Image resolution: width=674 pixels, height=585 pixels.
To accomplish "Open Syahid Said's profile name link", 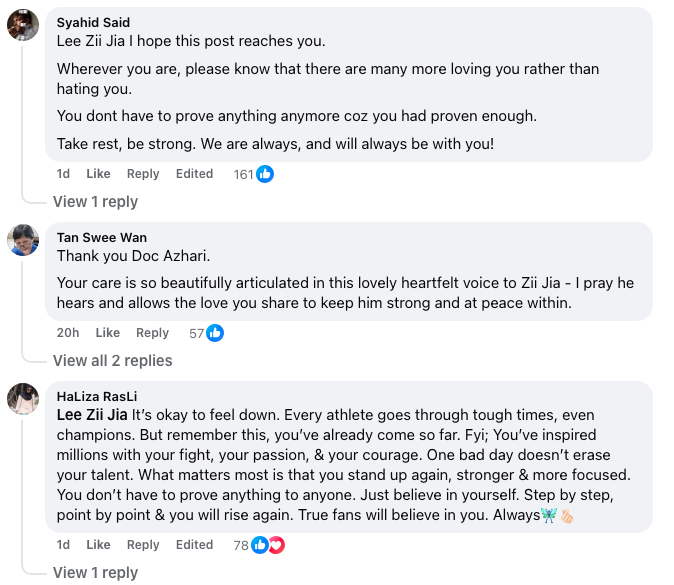I will tap(93, 22).
